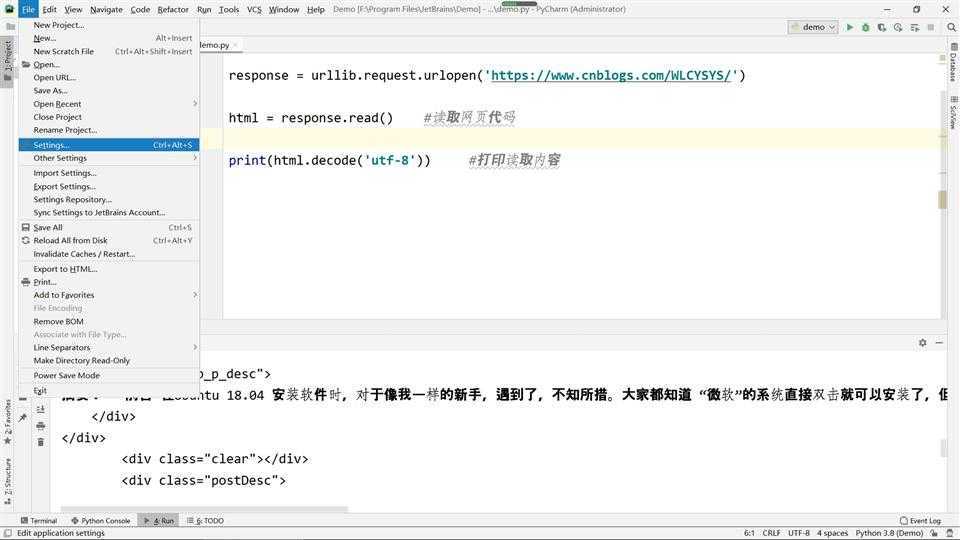Image resolution: width=960 pixels, height=540 pixels.
Task: Open the Database tool window
Action: 953,62
